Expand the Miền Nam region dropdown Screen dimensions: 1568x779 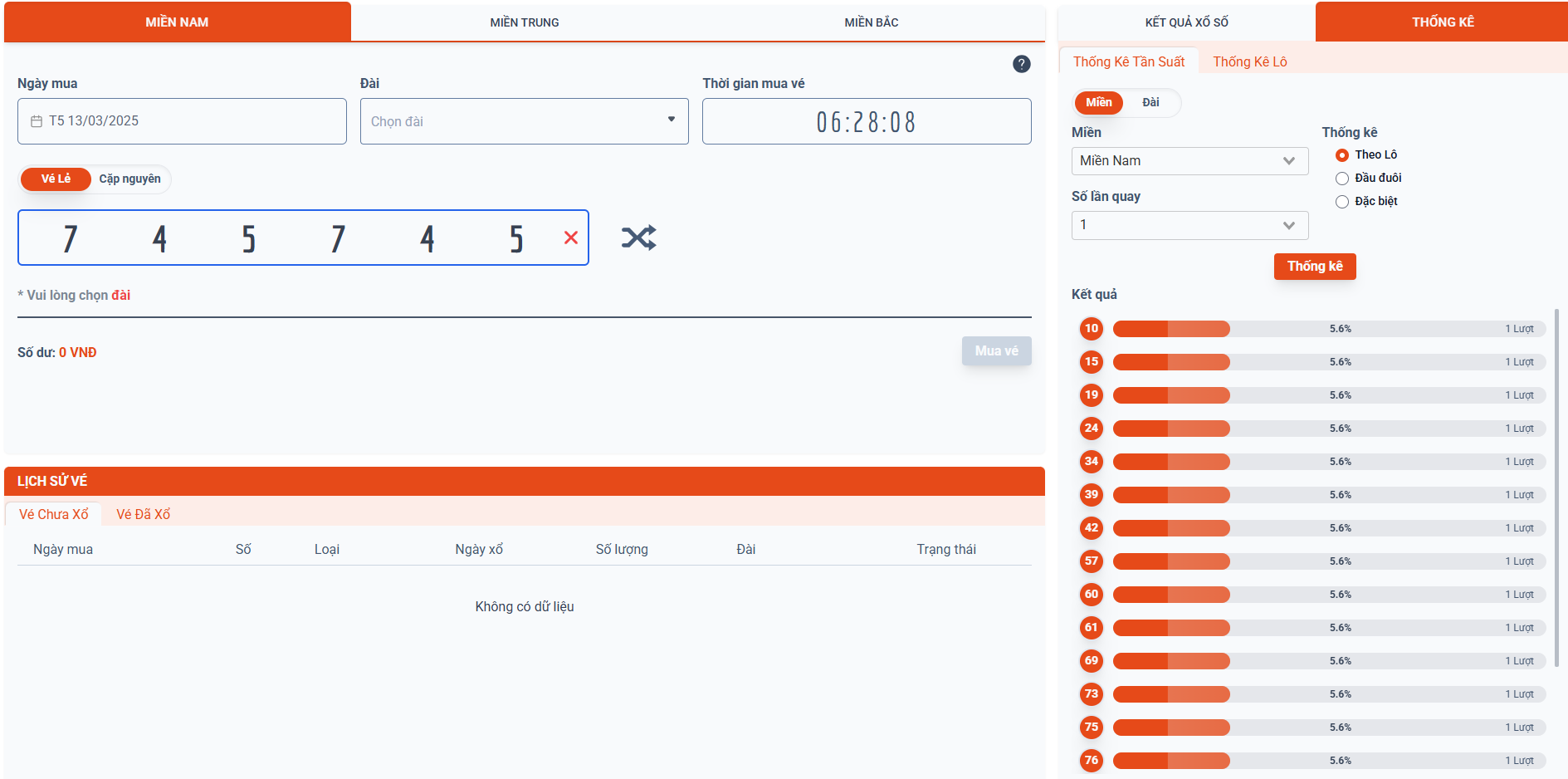1189,161
